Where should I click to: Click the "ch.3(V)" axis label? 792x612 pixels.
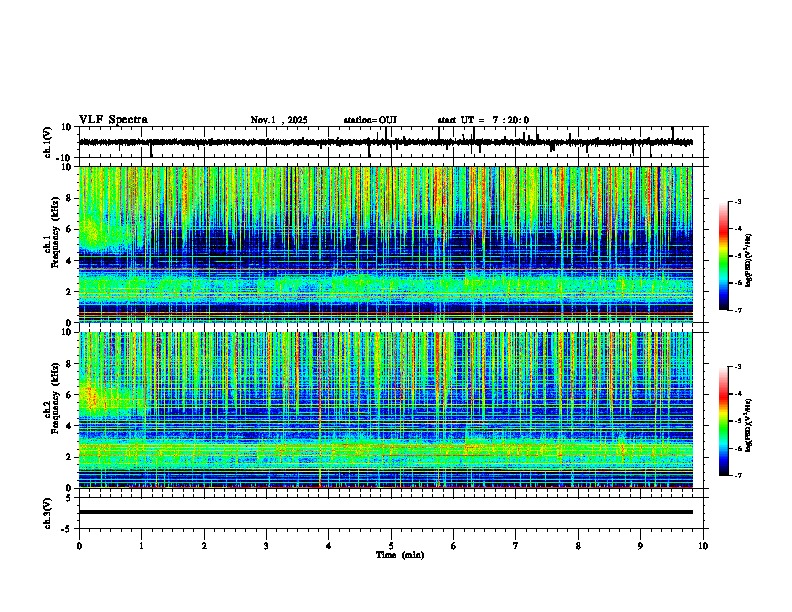click(x=48, y=514)
